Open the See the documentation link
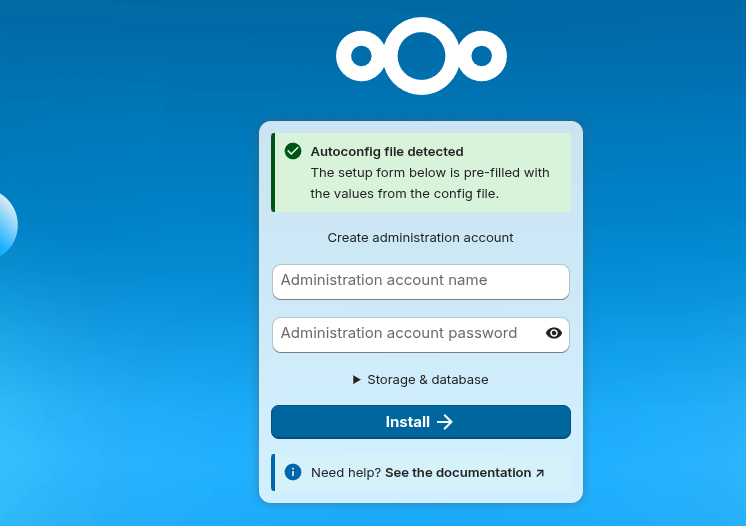Screen dimensions: 746x526 (x=458, y=472)
